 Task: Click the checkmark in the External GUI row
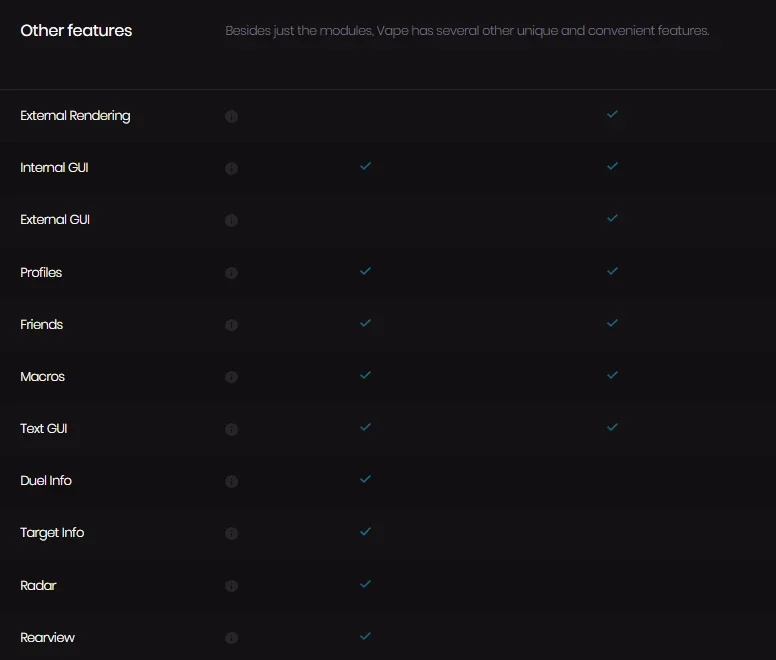(x=612, y=218)
